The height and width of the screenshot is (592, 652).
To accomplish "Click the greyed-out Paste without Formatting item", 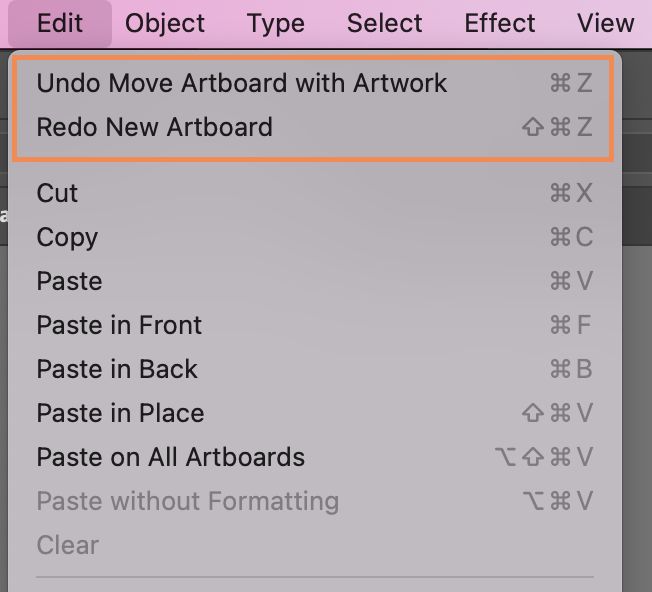I will [x=187, y=501].
